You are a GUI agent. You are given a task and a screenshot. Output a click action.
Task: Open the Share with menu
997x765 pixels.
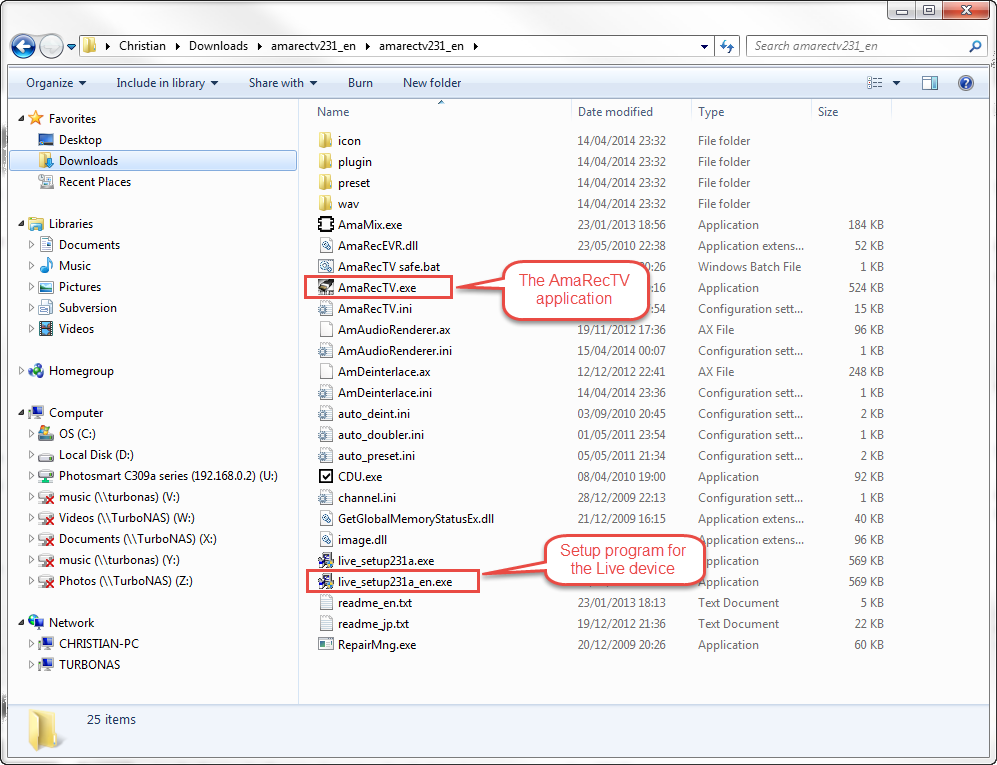coord(282,83)
